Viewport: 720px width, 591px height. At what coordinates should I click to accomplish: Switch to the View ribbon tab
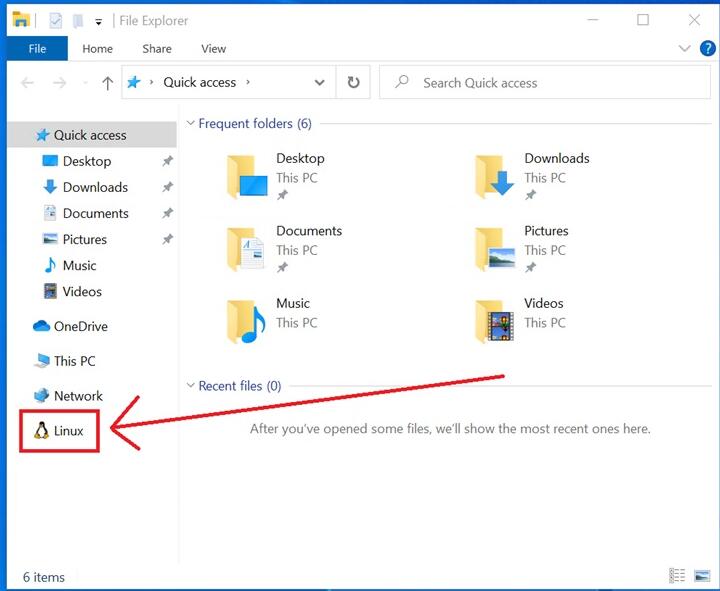pos(214,49)
